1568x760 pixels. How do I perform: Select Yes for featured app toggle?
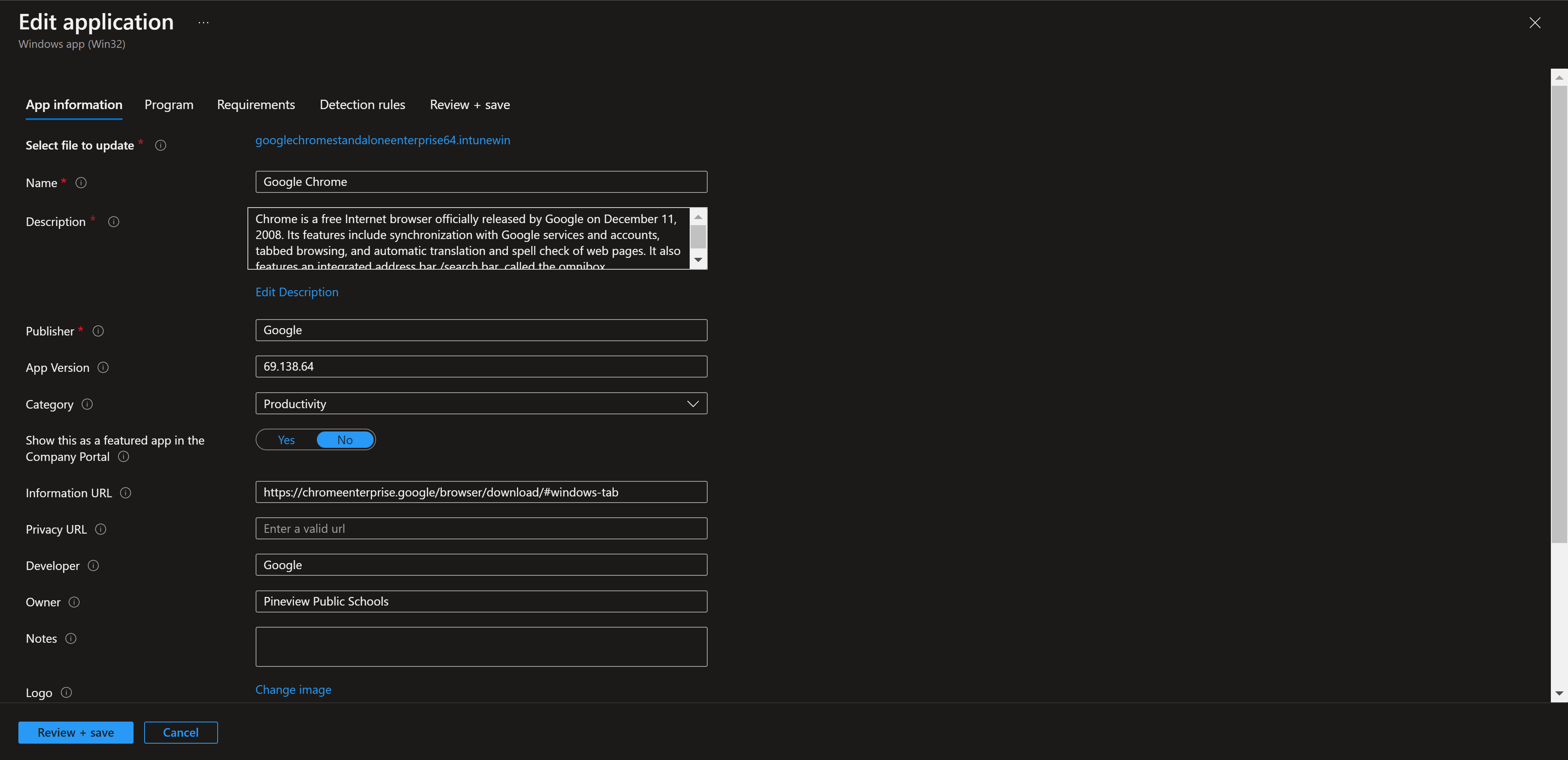(286, 440)
